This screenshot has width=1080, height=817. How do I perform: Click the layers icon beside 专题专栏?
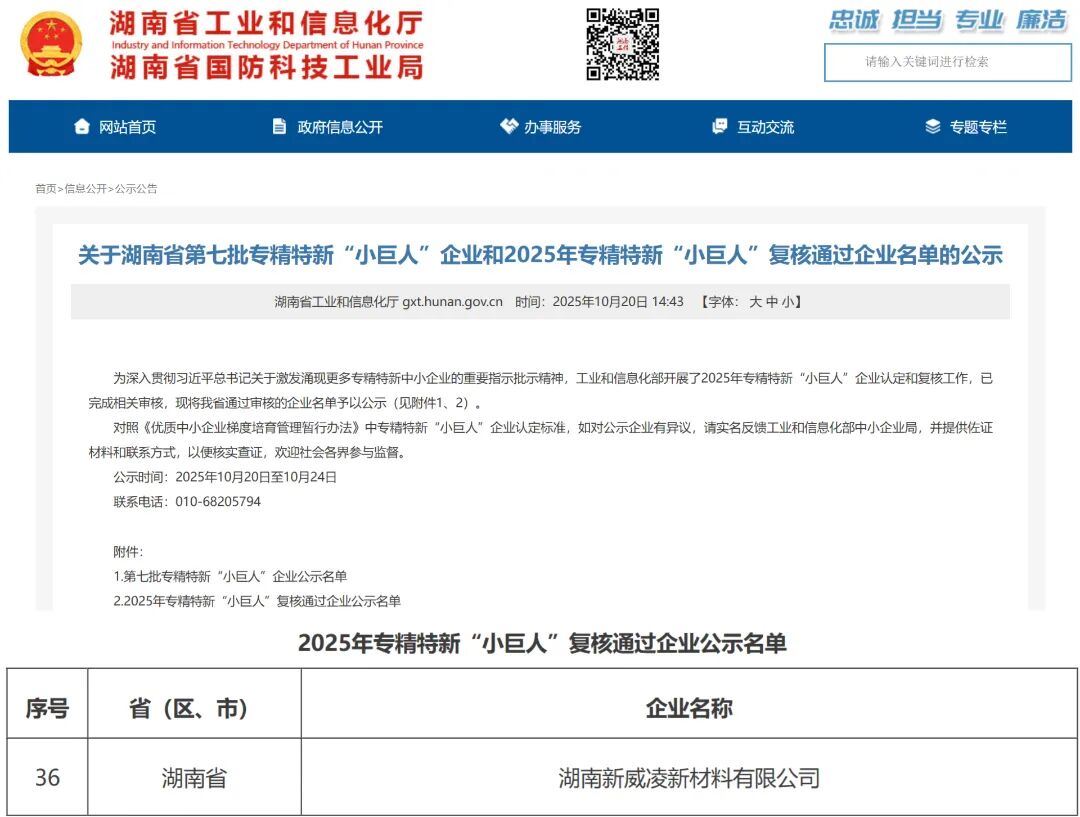933,127
